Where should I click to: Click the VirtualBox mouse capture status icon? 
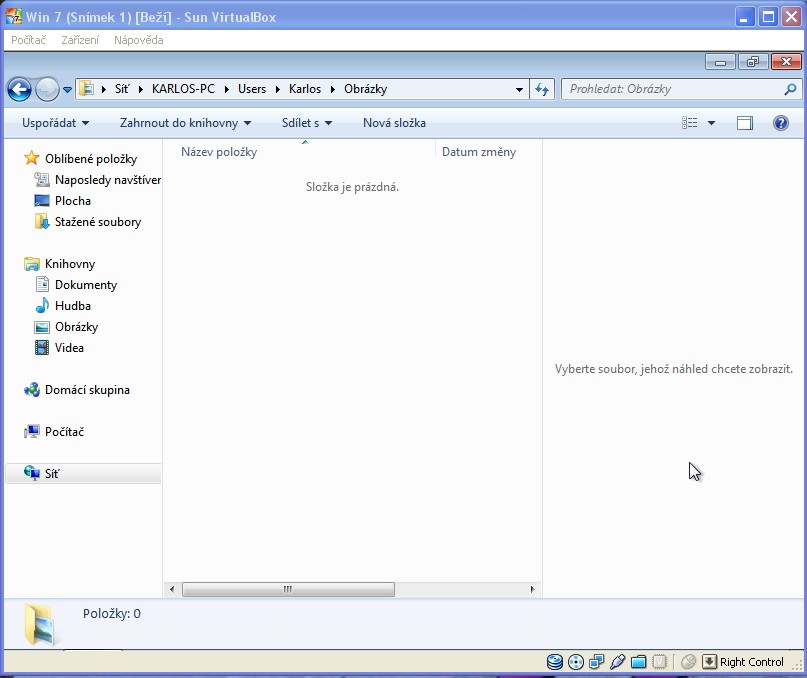(688, 662)
